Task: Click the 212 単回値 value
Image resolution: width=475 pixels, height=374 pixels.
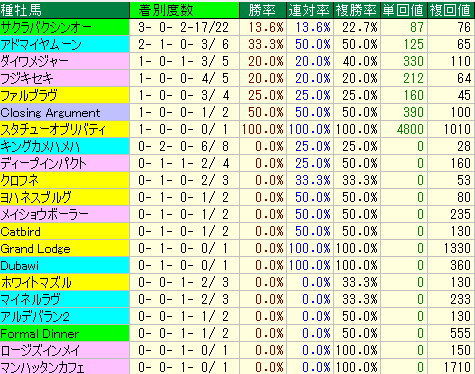Action: coord(413,78)
